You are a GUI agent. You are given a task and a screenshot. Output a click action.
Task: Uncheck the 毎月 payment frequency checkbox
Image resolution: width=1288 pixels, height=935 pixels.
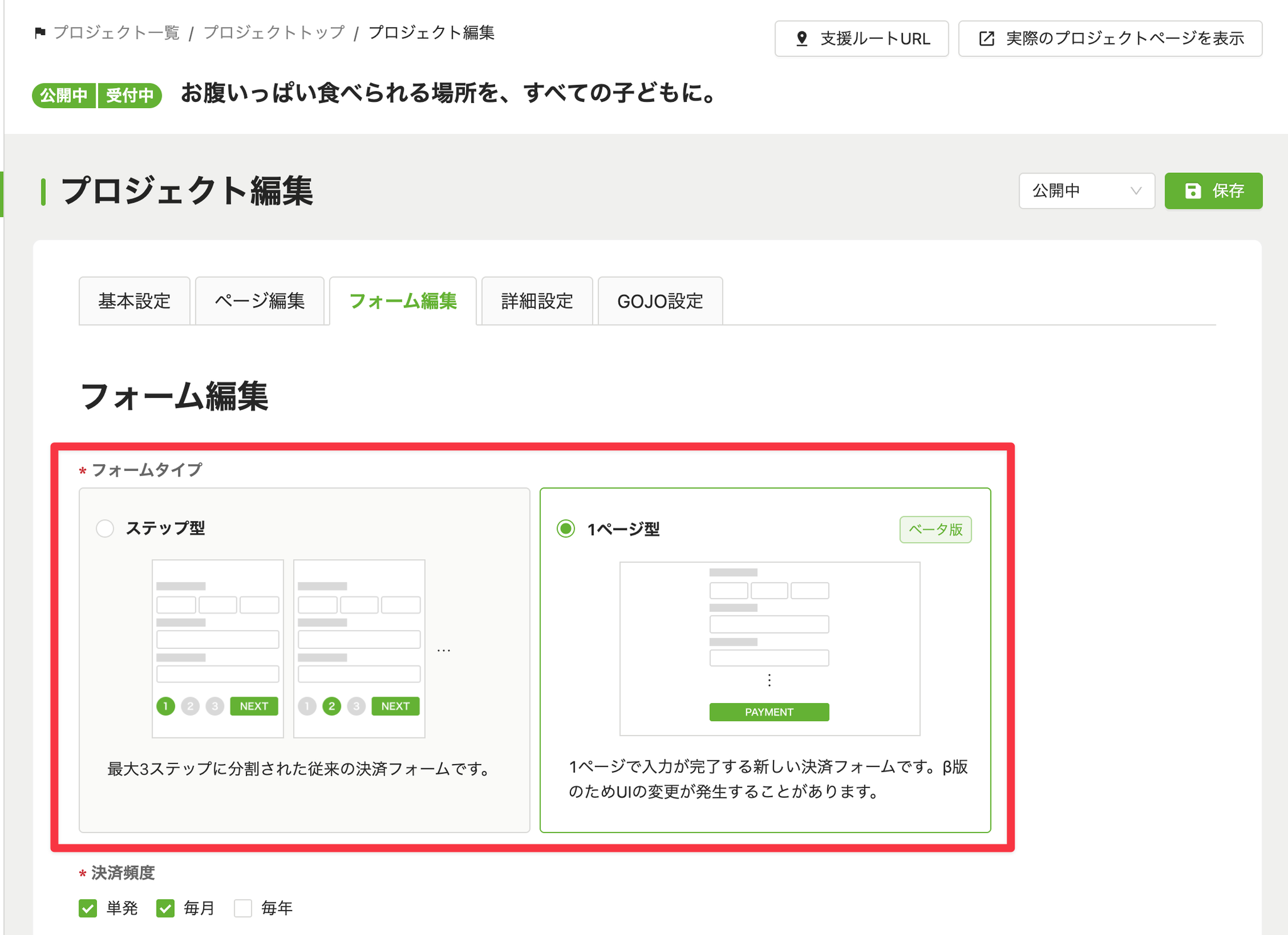click(x=165, y=908)
